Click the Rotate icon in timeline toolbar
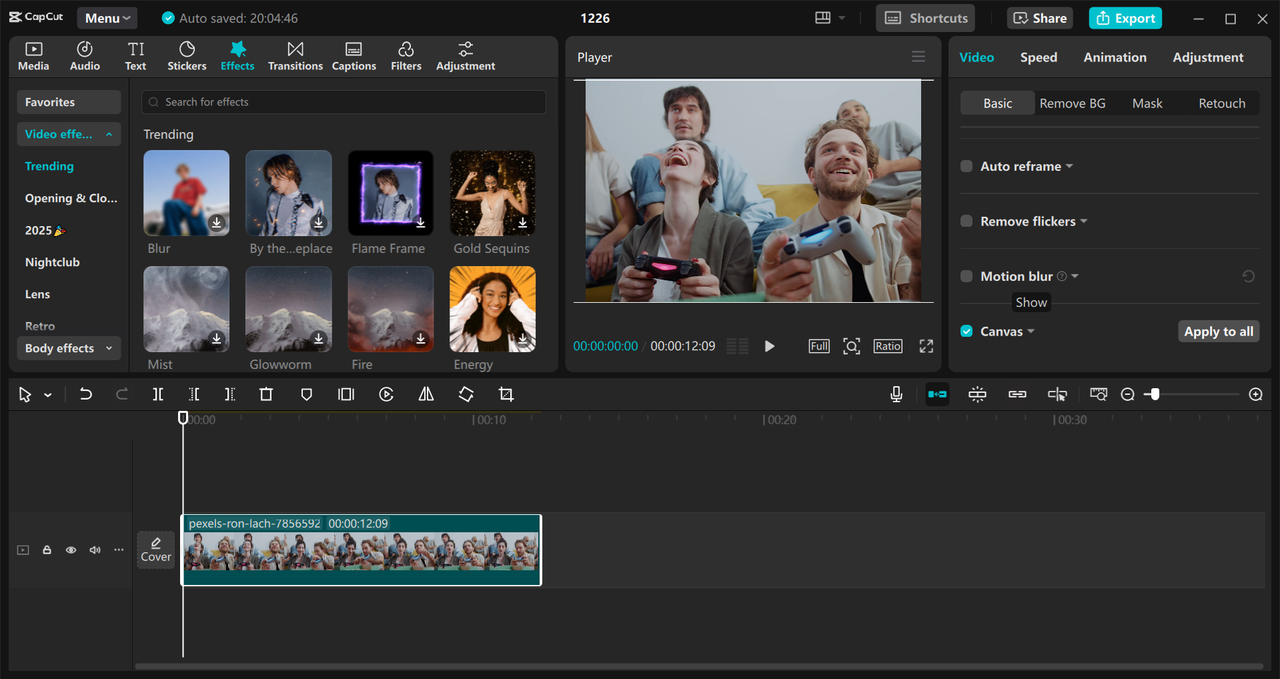1280x679 pixels. click(x=466, y=395)
